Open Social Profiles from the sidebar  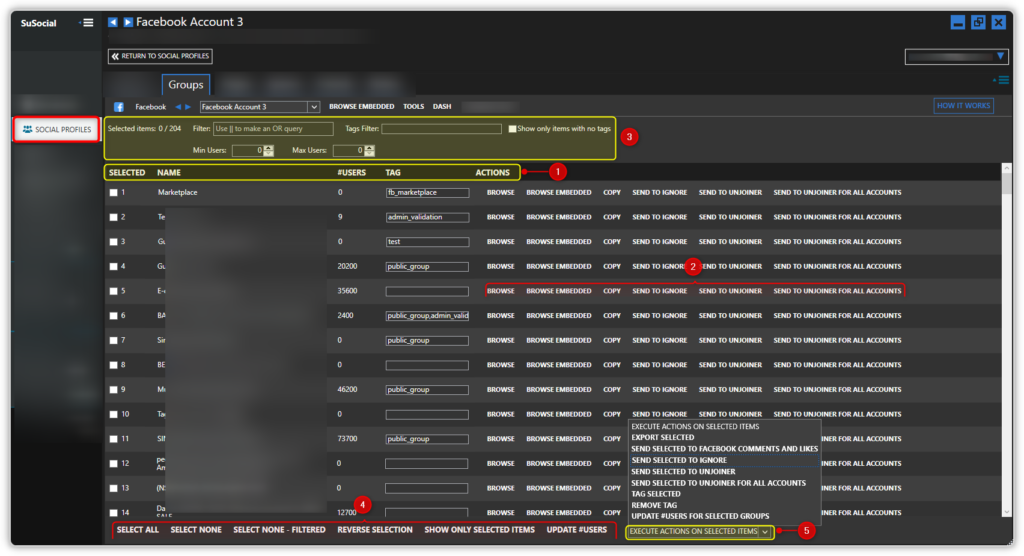pos(57,129)
